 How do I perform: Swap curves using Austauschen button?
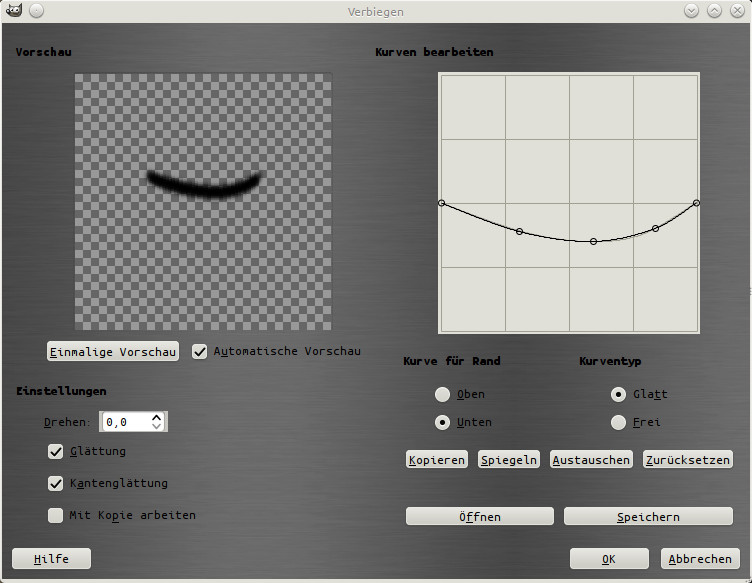(x=591, y=460)
